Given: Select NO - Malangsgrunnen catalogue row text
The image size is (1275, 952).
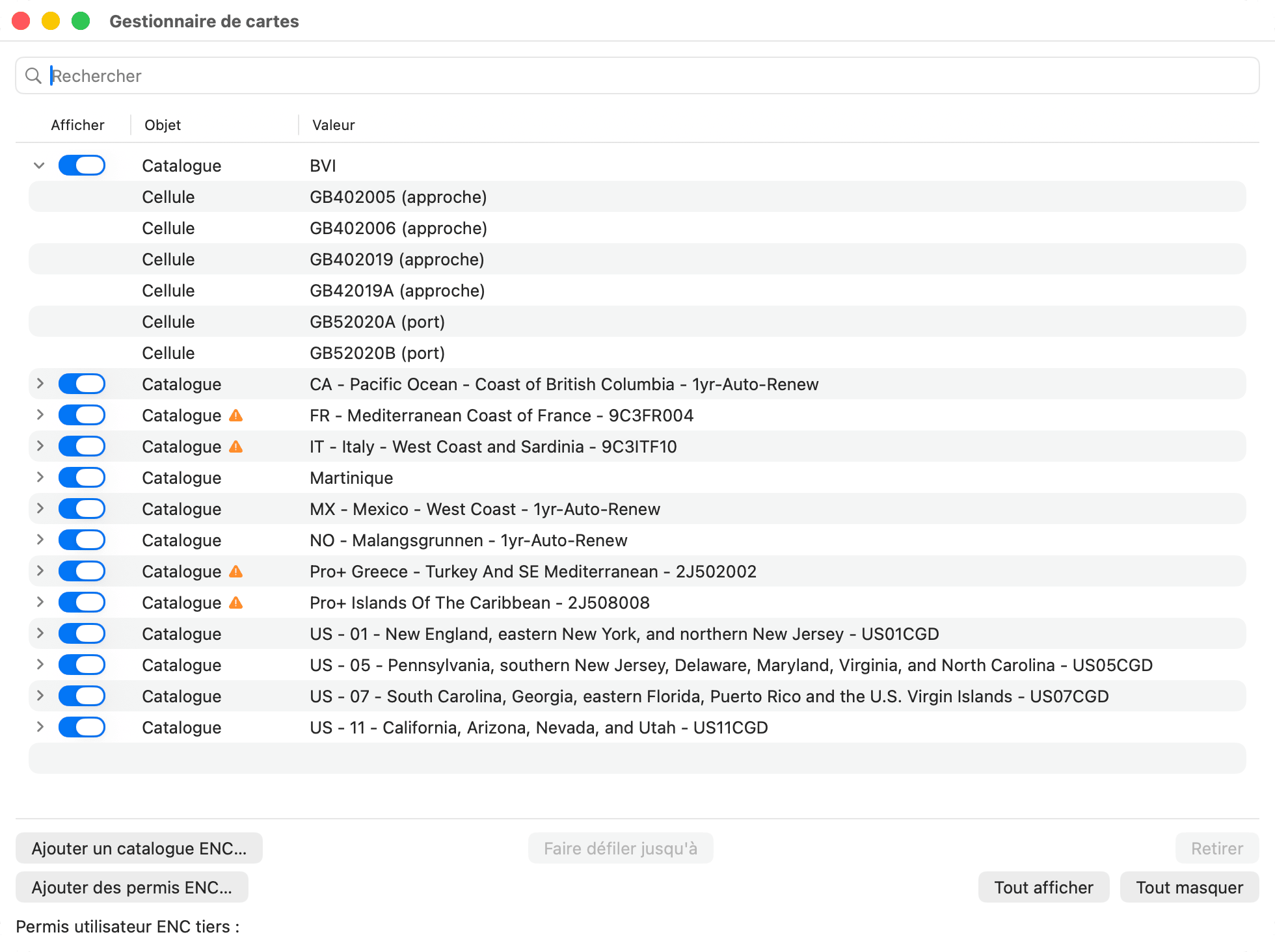Looking at the screenshot, I should pos(468,540).
